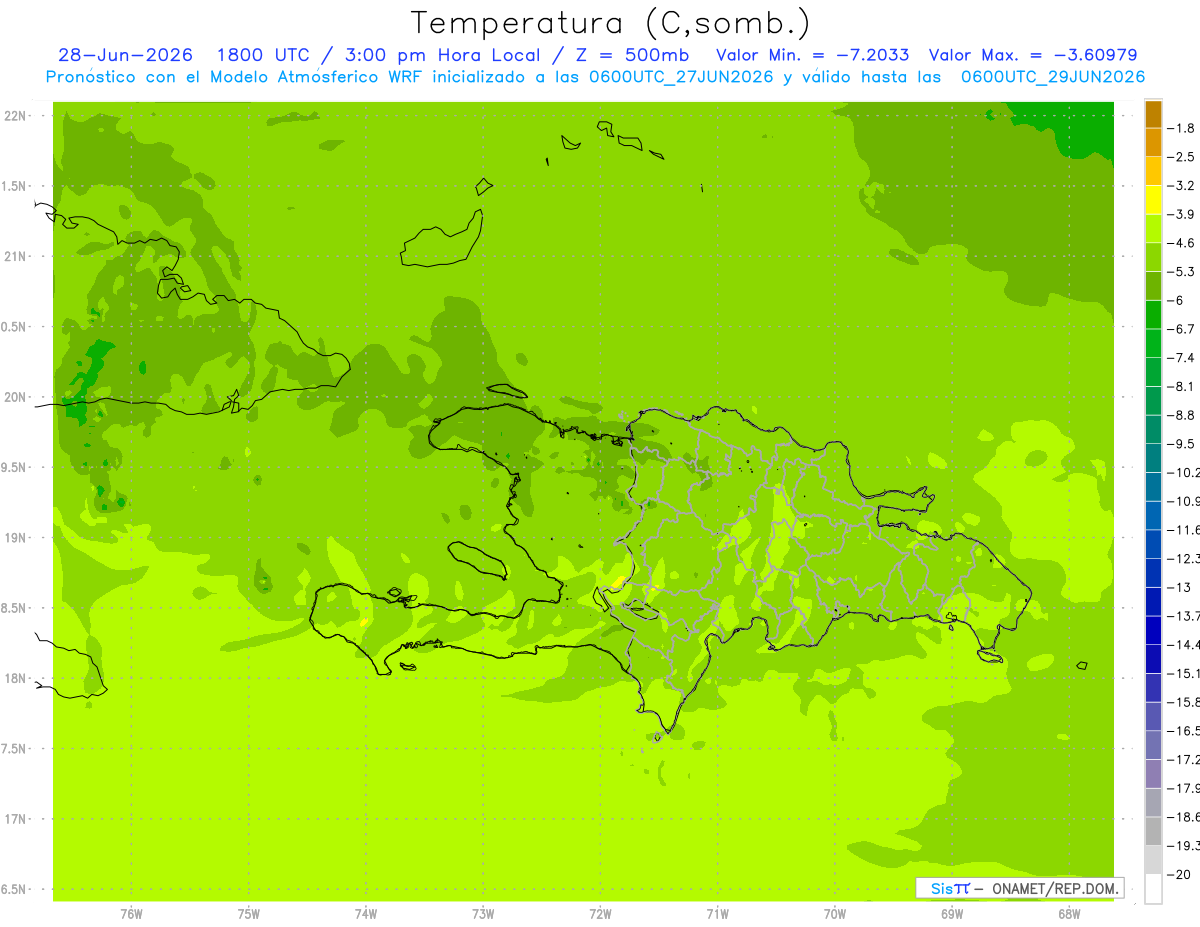Image resolution: width=1200 pixels, height=927 pixels.
Task: Click the colorbar swatch between -4.6 and -5.3
Action: click(1153, 257)
